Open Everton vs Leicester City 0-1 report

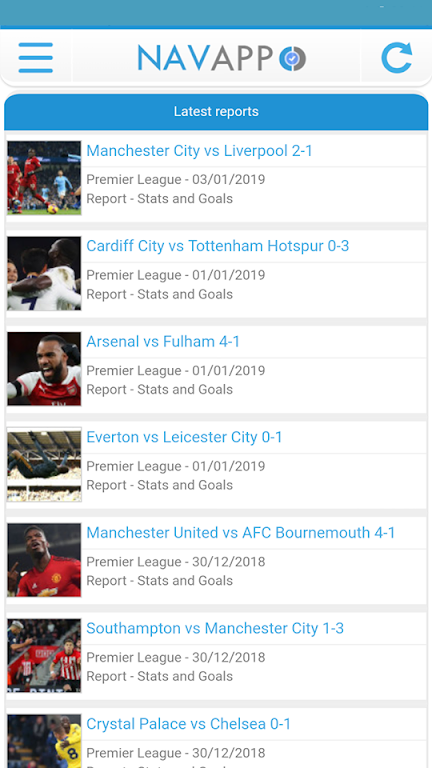[x=184, y=437]
